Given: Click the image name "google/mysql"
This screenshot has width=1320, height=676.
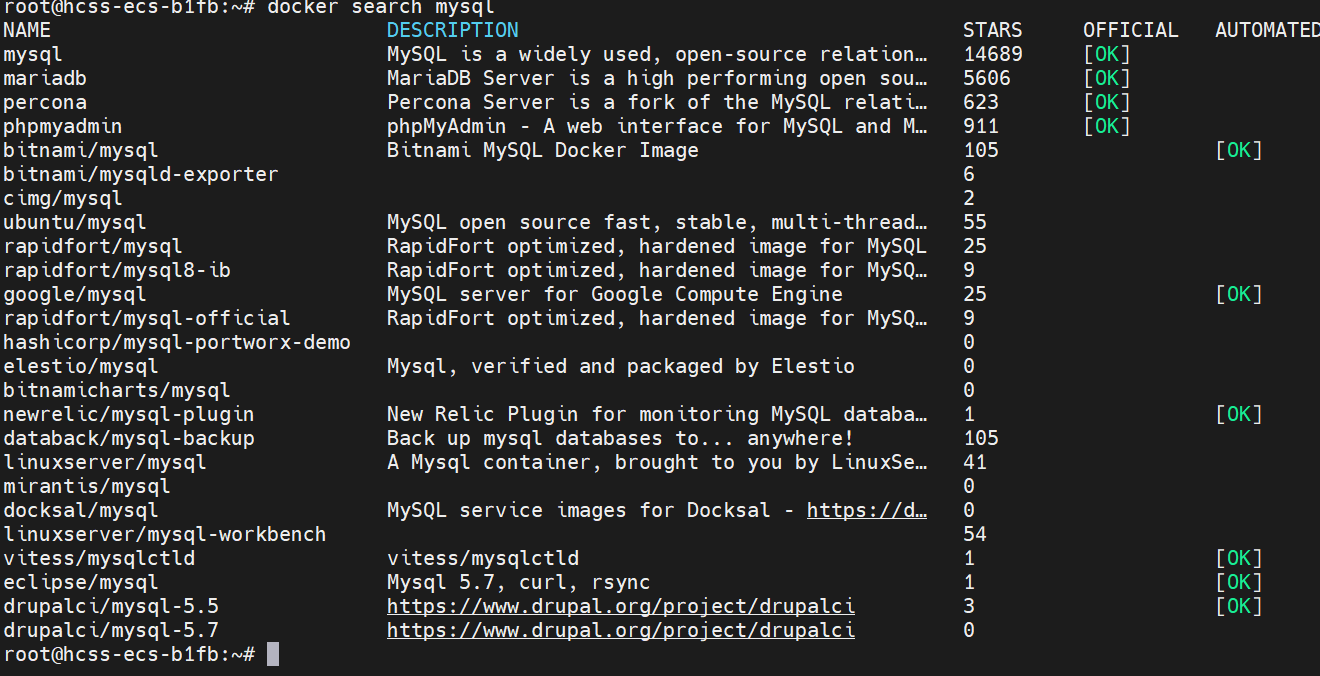Looking at the screenshot, I should (75, 295).
